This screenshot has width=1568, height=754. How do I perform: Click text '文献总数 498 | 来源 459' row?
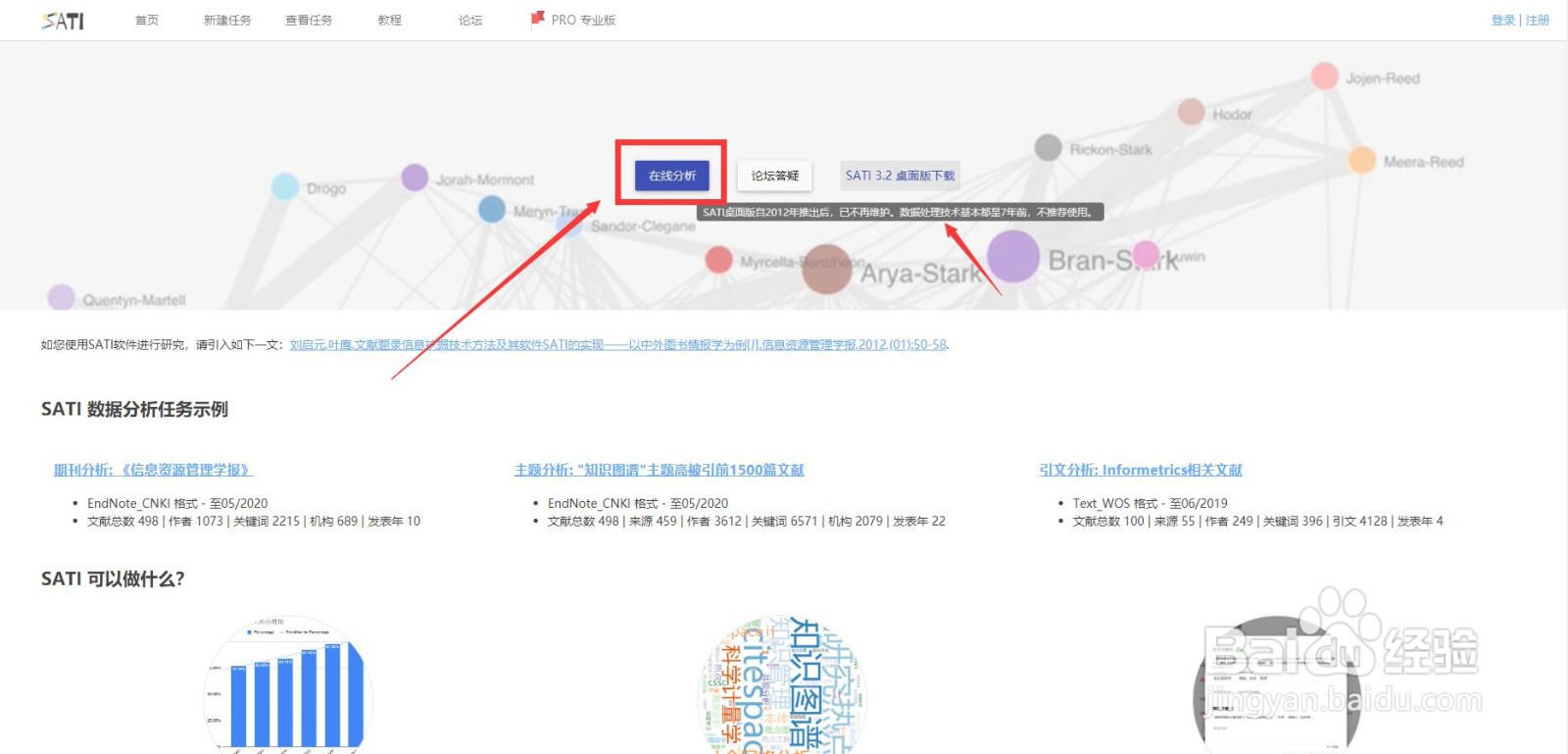747,521
